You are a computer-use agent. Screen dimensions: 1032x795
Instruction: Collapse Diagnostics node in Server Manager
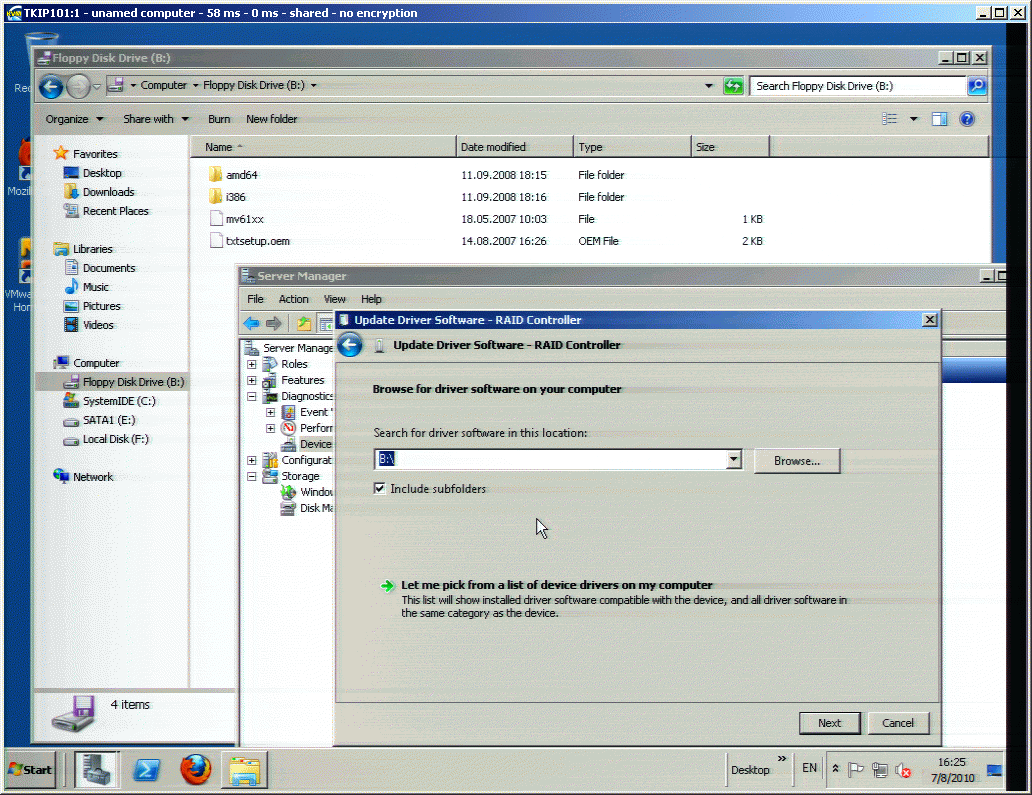tap(251, 396)
